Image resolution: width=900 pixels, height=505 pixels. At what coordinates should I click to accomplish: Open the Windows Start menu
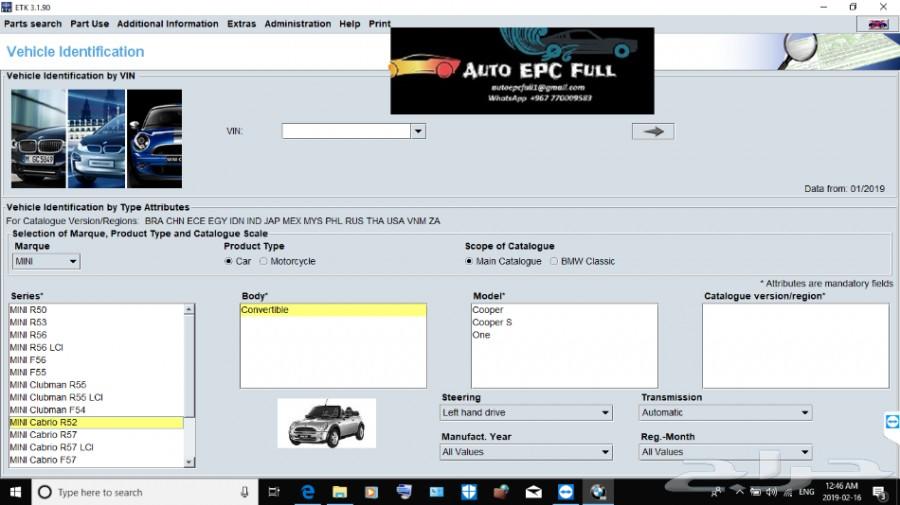coord(15,492)
